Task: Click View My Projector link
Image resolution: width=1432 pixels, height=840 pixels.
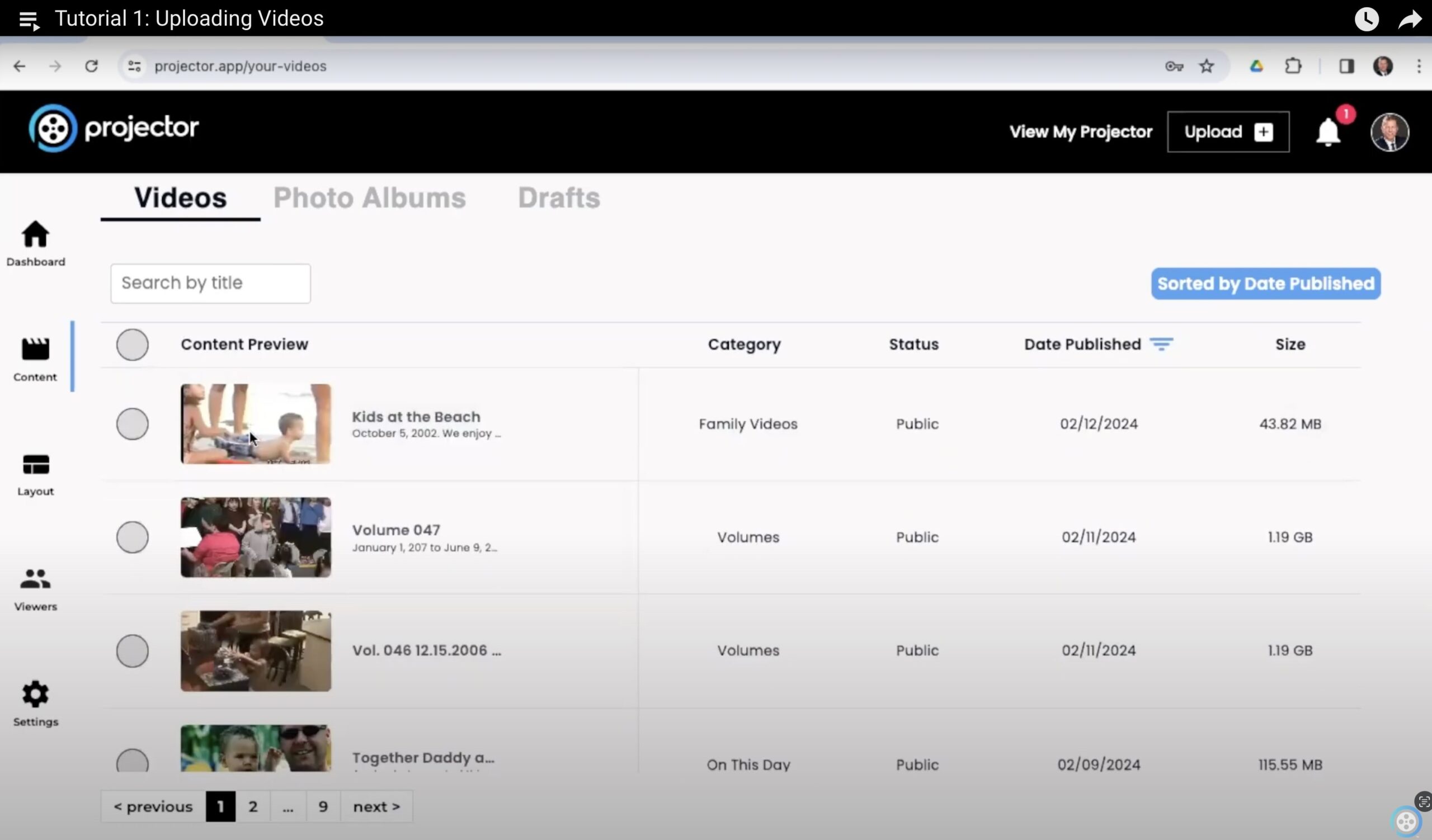Action: 1080,132
